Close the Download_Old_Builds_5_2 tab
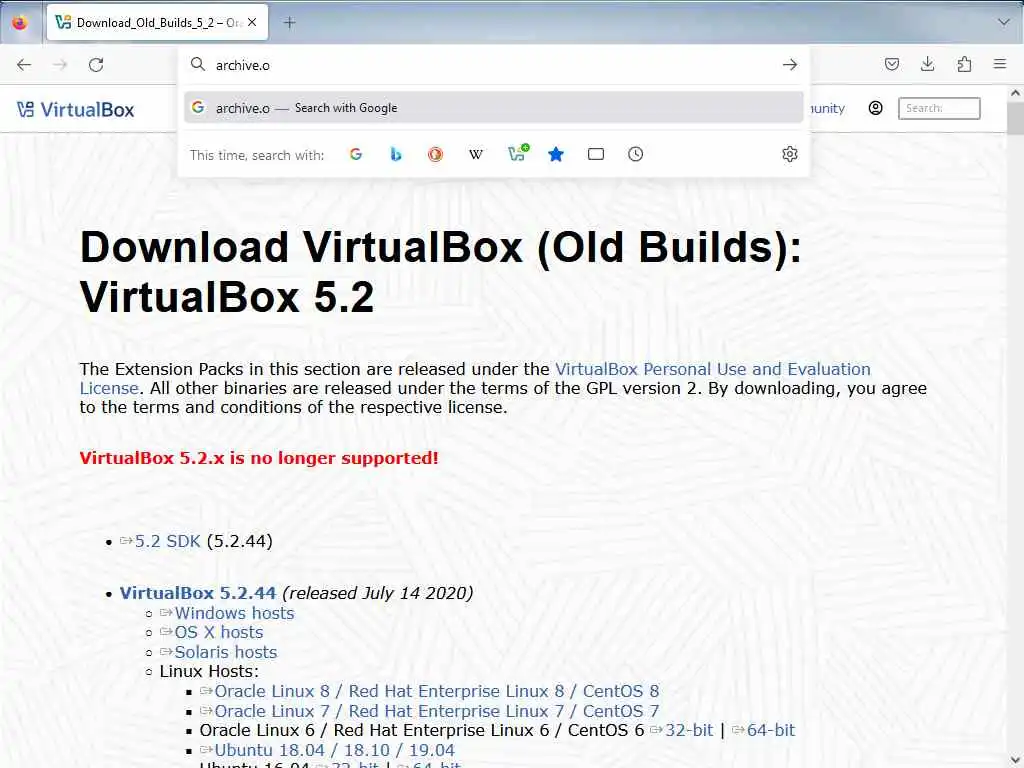 [x=252, y=22]
